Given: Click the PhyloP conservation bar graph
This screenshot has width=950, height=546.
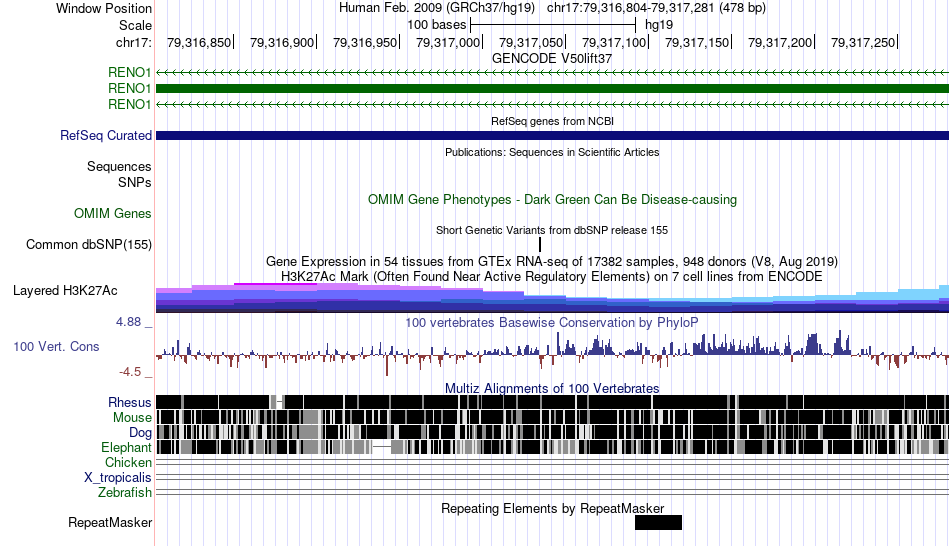Looking at the screenshot, I should coord(553,353).
